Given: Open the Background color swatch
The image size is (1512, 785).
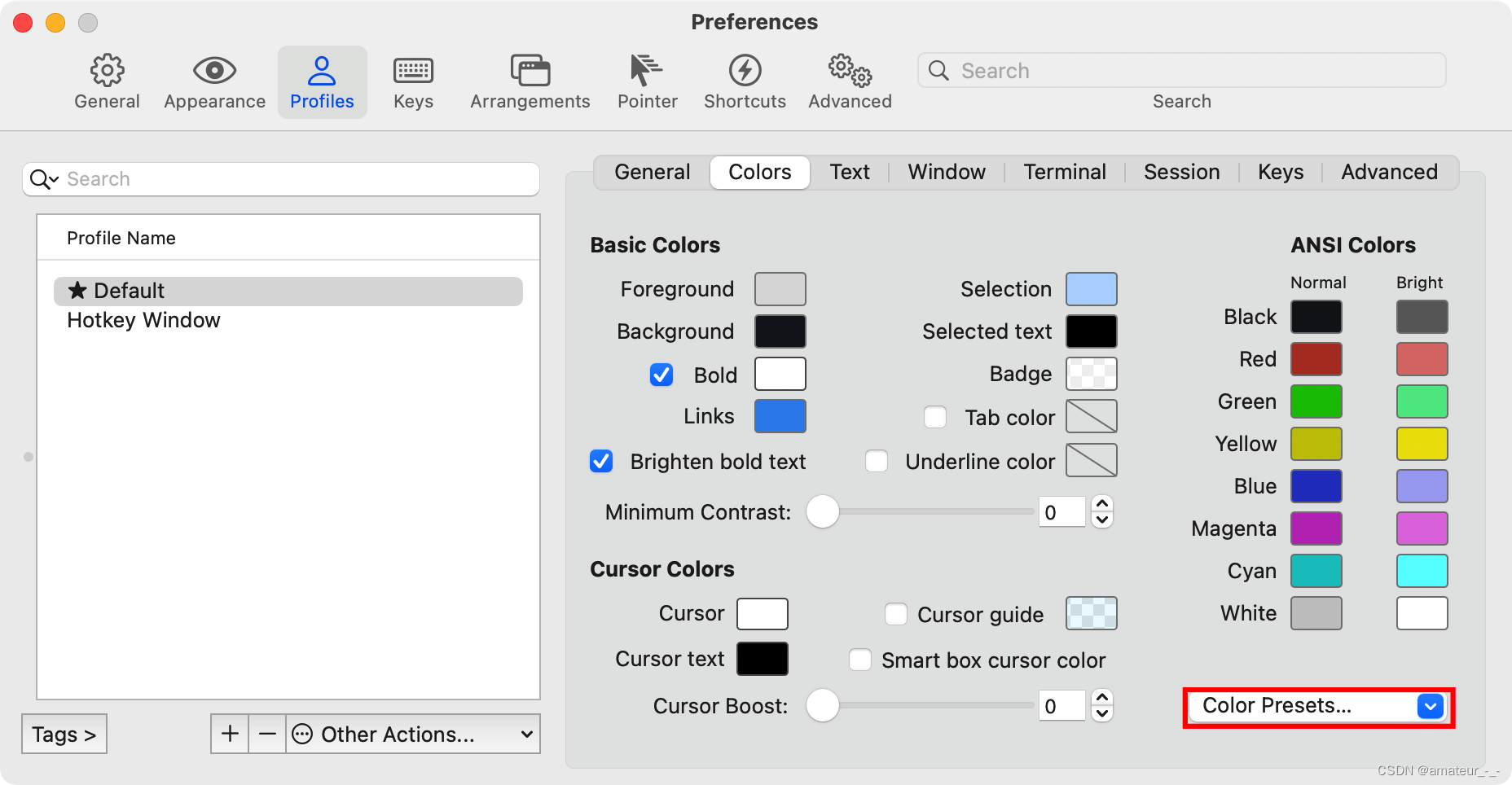Looking at the screenshot, I should [x=780, y=331].
